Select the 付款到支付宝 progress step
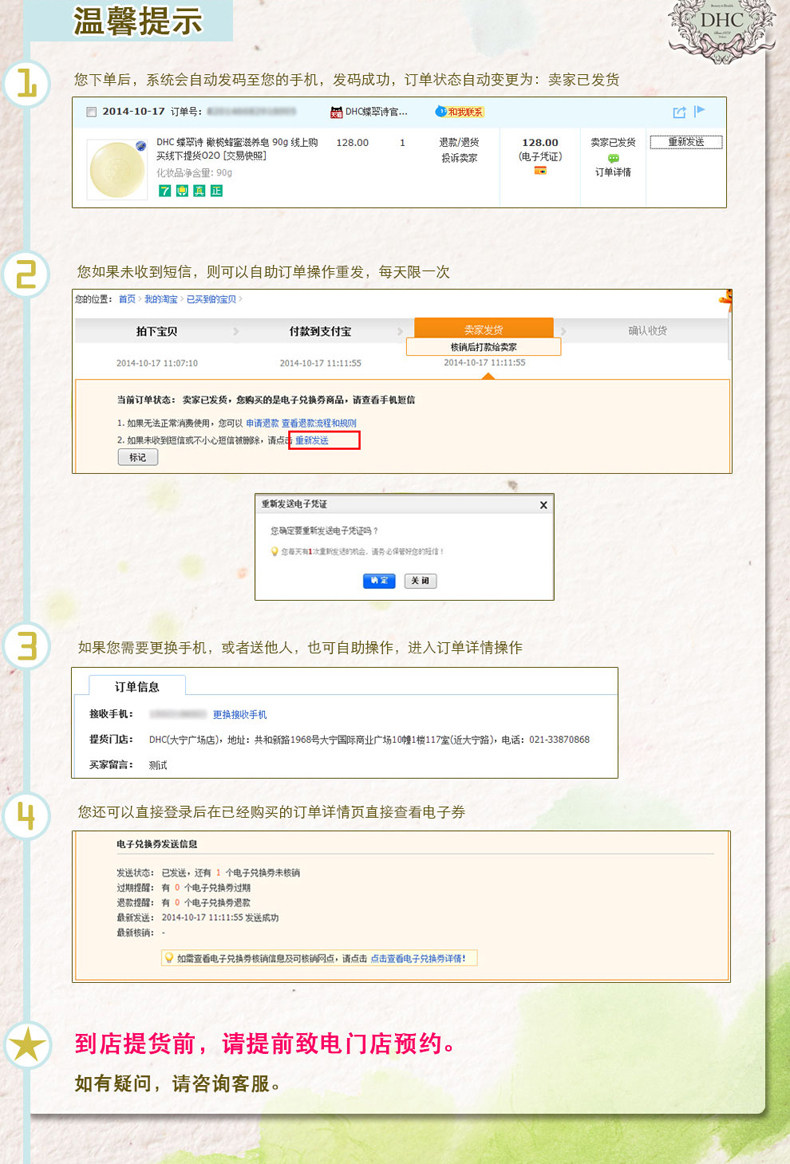This screenshot has height=1164, width=790. 320,331
